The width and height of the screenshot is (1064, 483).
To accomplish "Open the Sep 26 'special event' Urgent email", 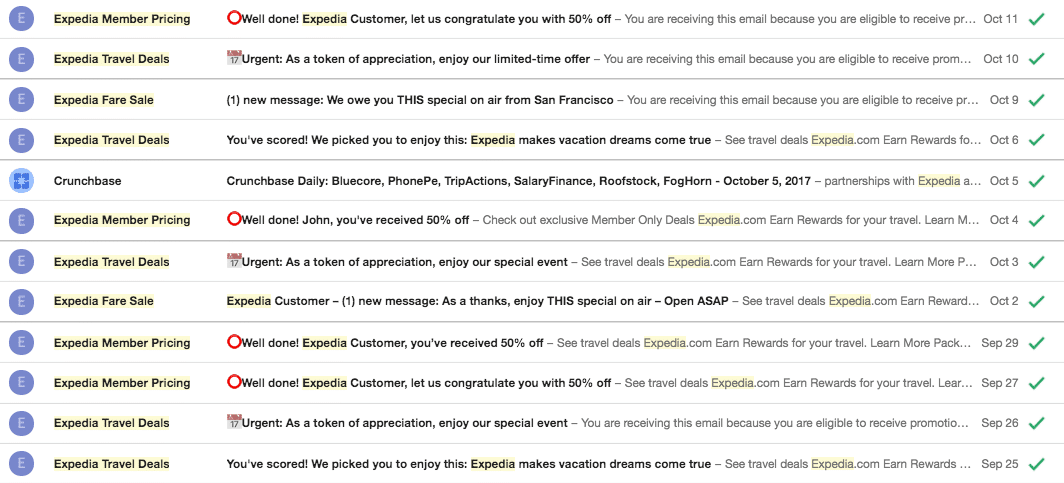I will click(x=532, y=423).
